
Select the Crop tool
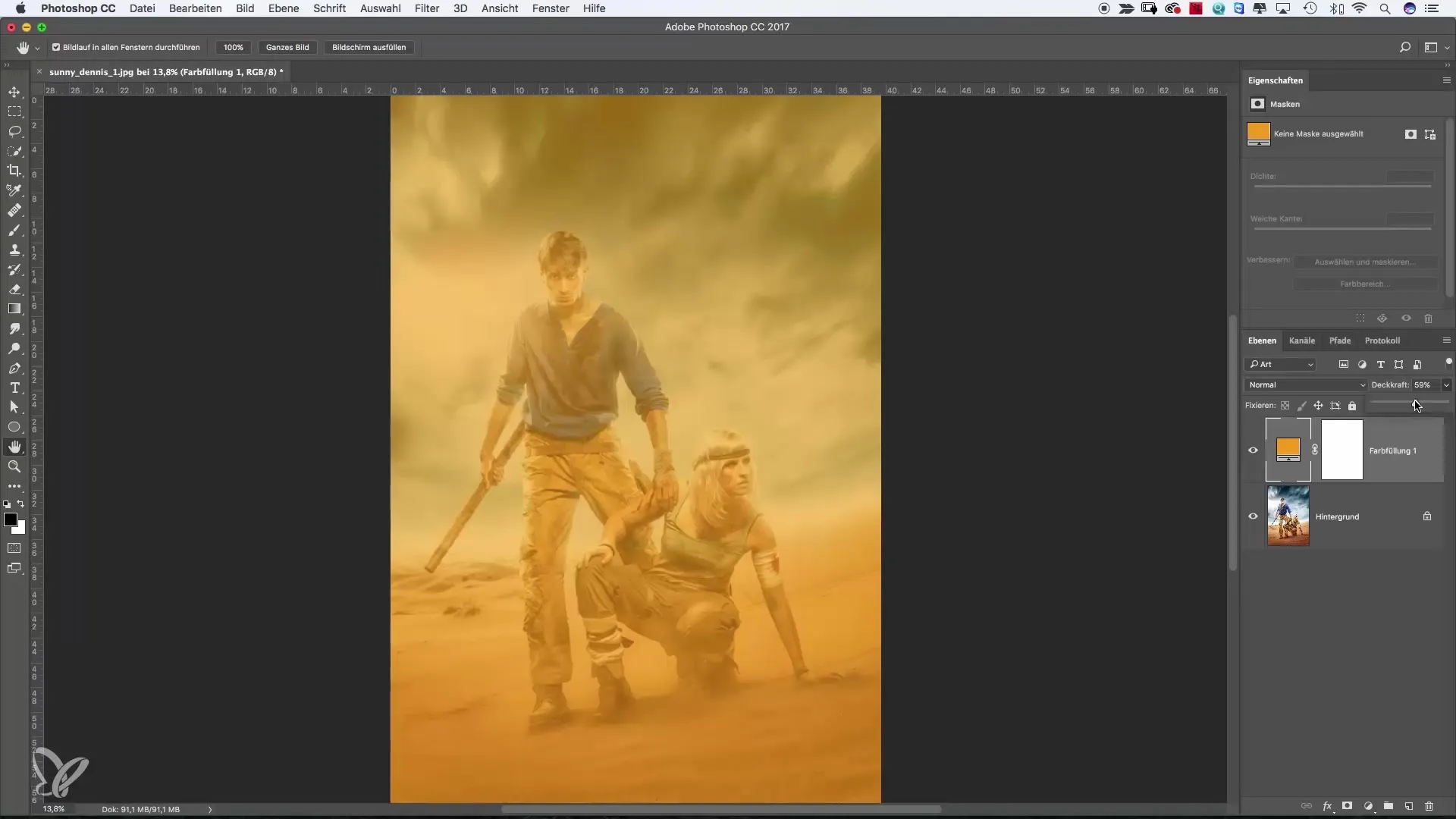tap(14, 171)
